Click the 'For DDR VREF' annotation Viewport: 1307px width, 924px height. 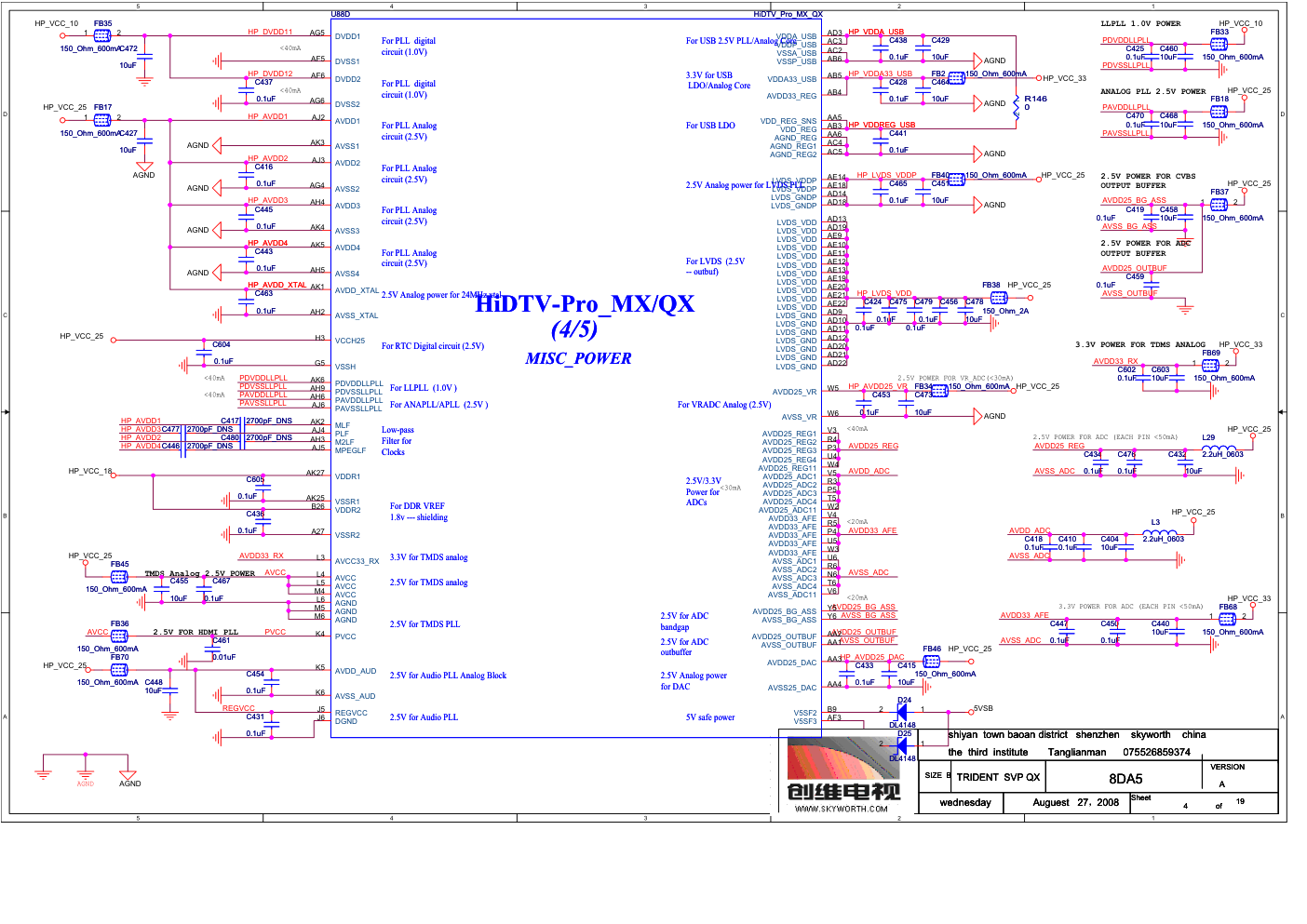pos(417,506)
